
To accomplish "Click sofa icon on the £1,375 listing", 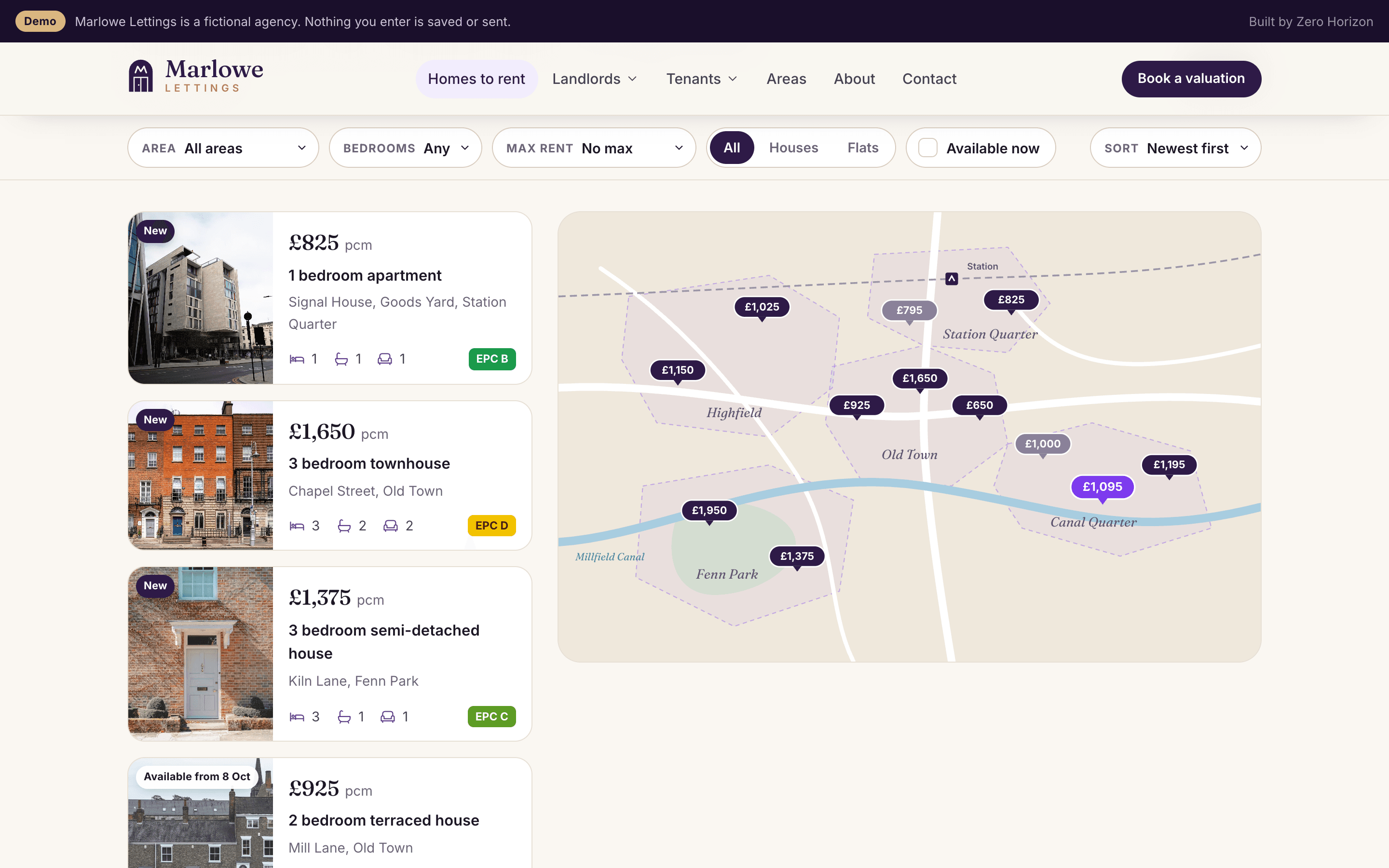I will tap(387, 717).
